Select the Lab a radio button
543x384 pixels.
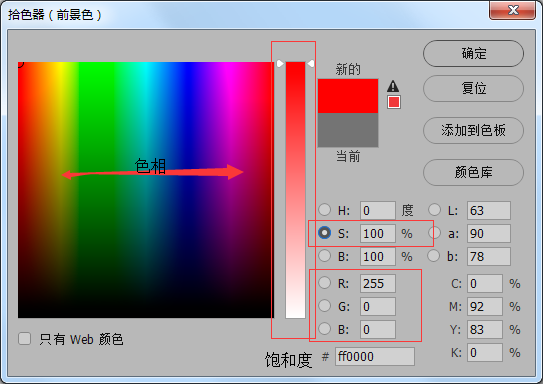point(434,233)
